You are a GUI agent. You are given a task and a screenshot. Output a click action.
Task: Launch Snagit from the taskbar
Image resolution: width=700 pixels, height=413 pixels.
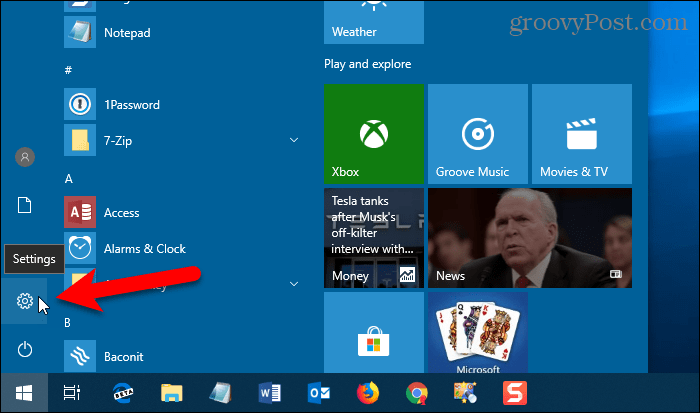(x=515, y=393)
